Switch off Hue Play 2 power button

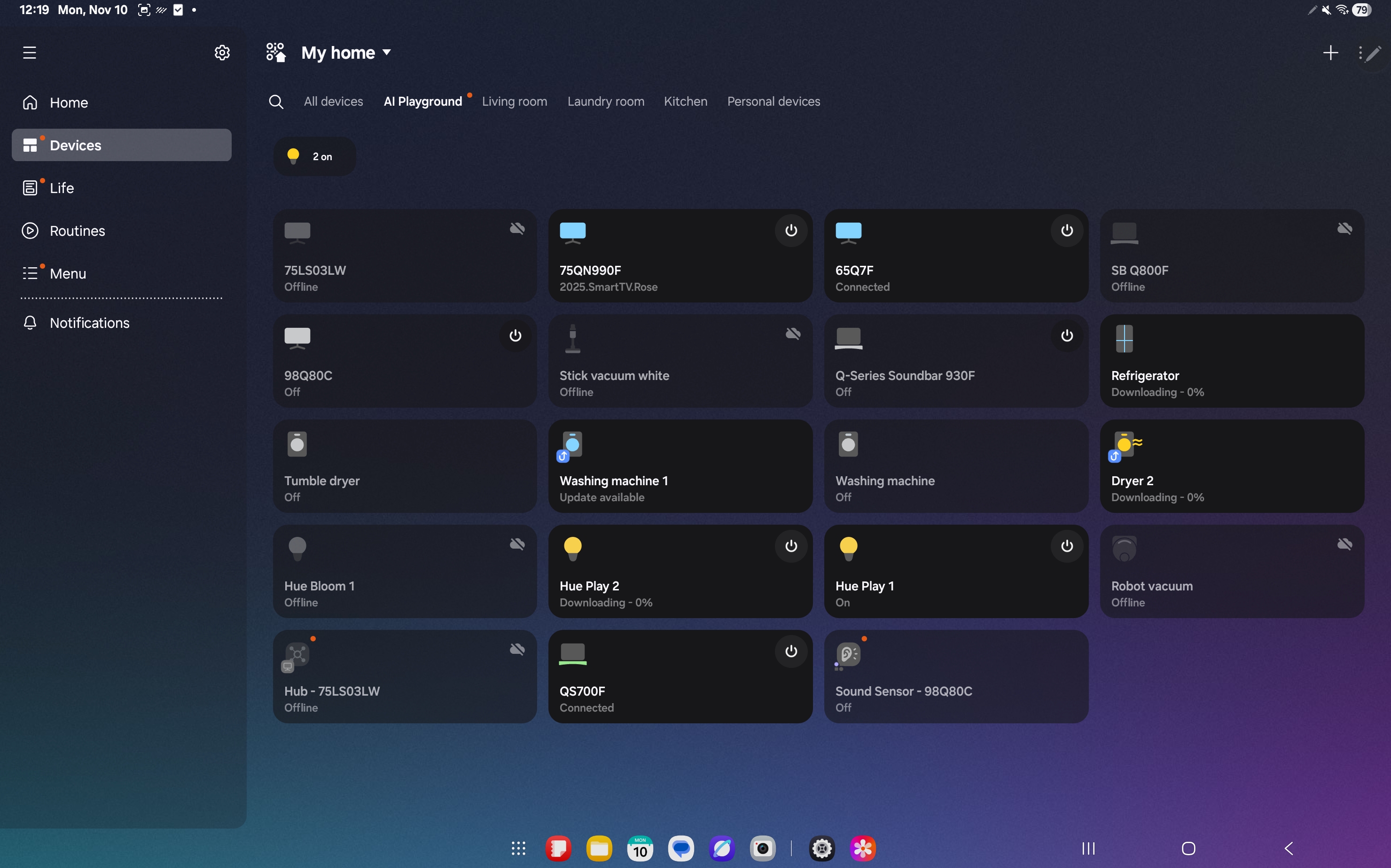pyautogui.click(x=791, y=546)
